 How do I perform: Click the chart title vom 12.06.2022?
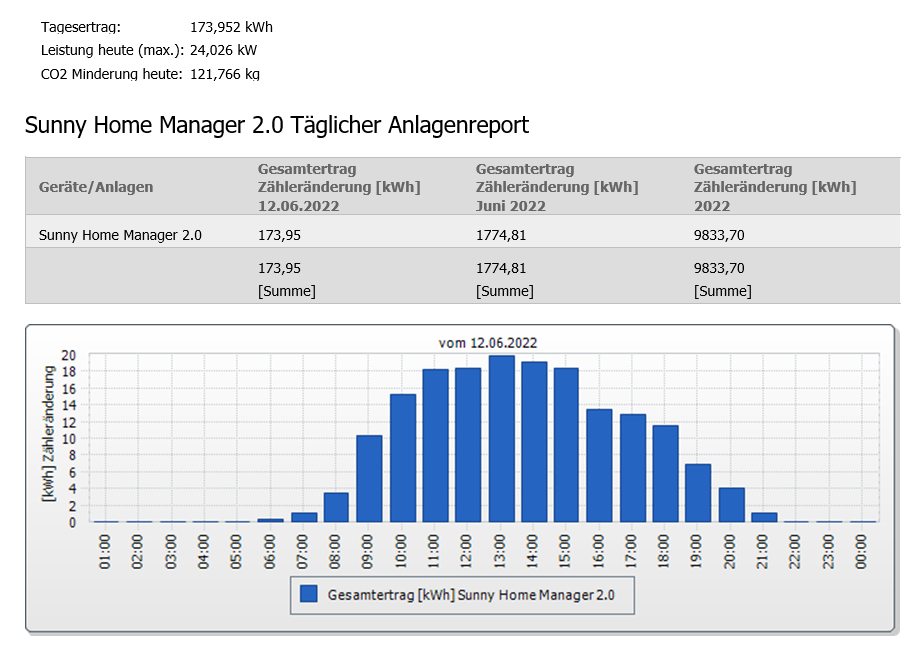pyautogui.click(x=487, y=343)
